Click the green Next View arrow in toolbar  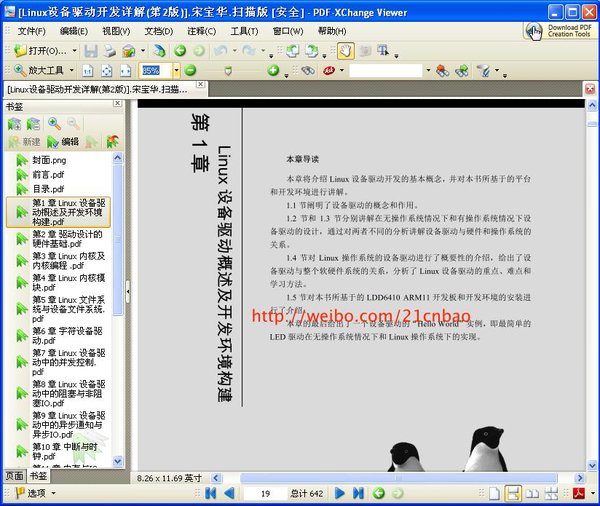click(199, 51)
